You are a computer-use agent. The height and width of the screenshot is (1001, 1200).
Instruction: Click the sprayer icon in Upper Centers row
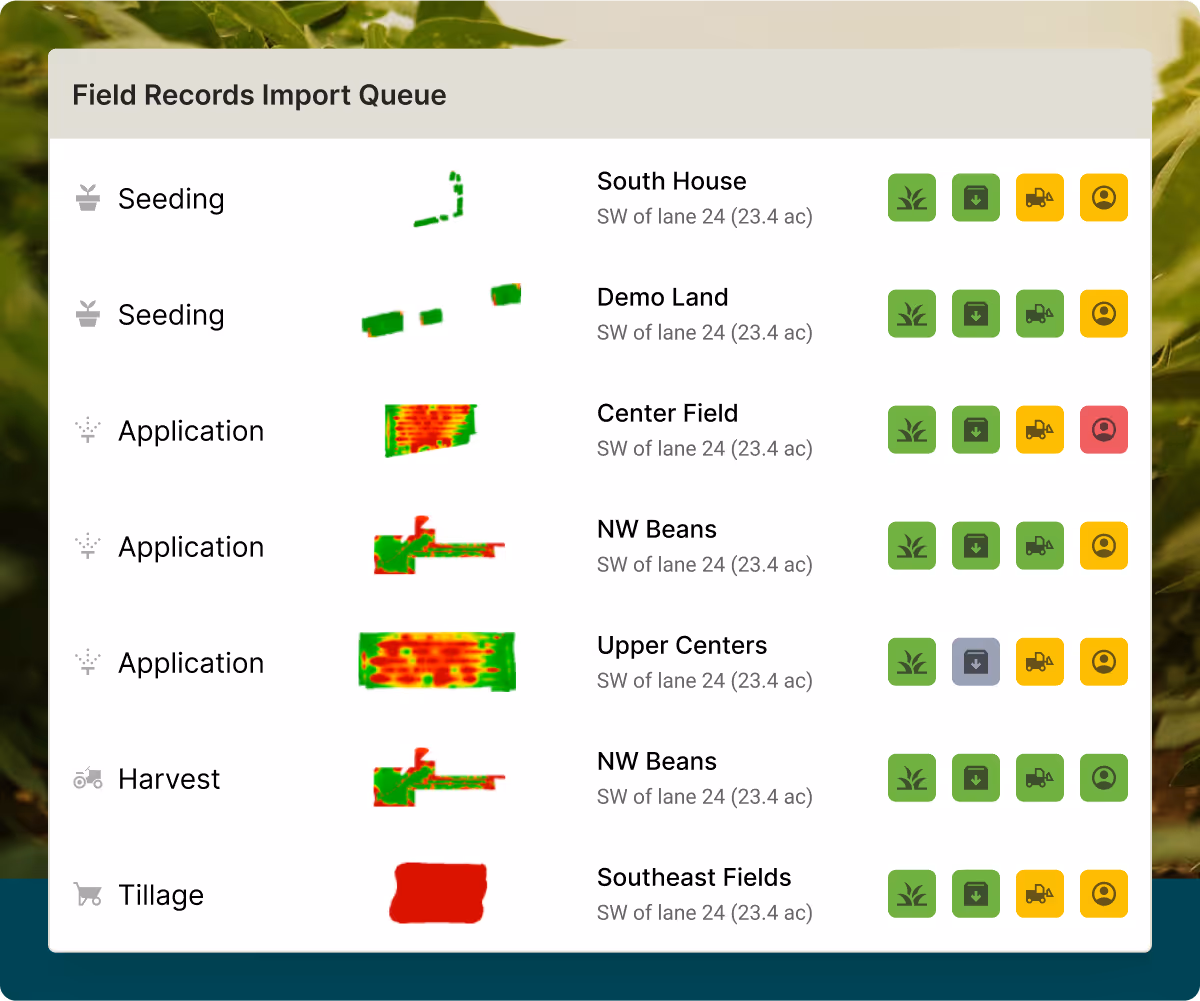pos(88,662)
